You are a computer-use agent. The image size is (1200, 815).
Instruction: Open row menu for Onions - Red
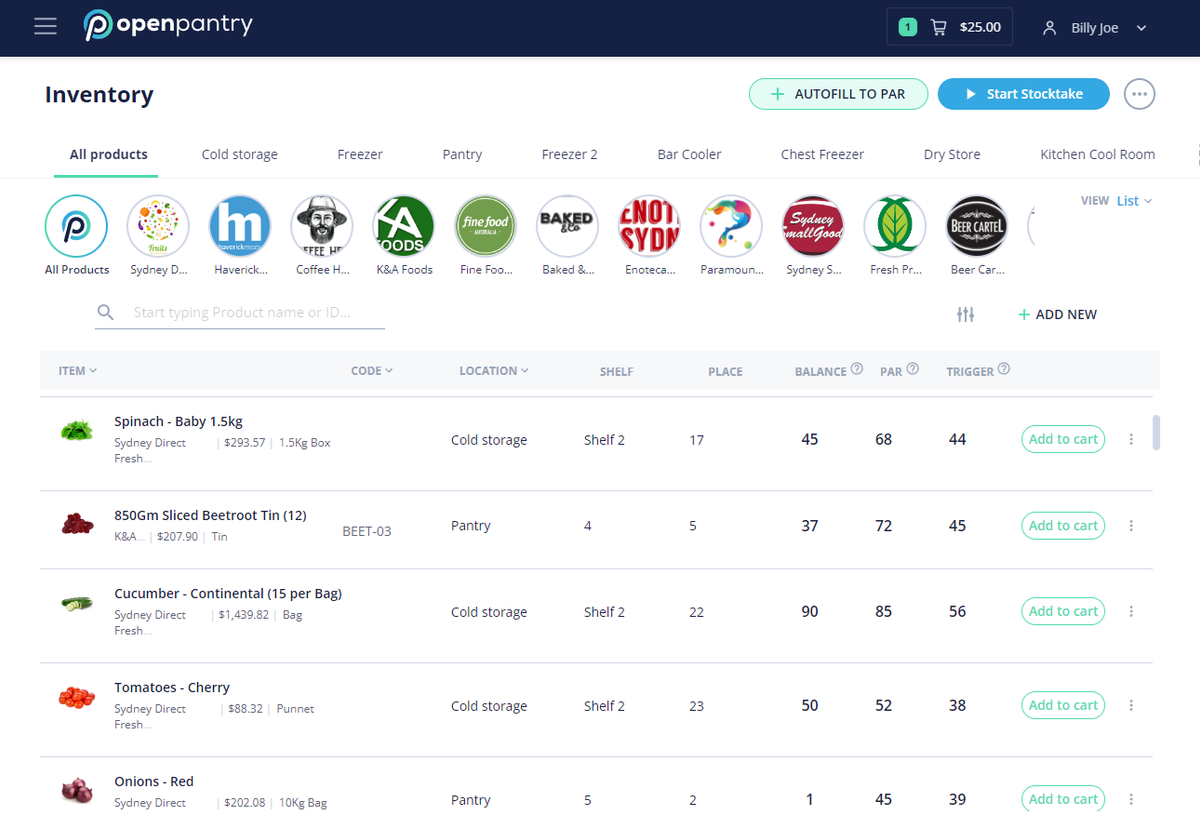[x=1131, y=799]
